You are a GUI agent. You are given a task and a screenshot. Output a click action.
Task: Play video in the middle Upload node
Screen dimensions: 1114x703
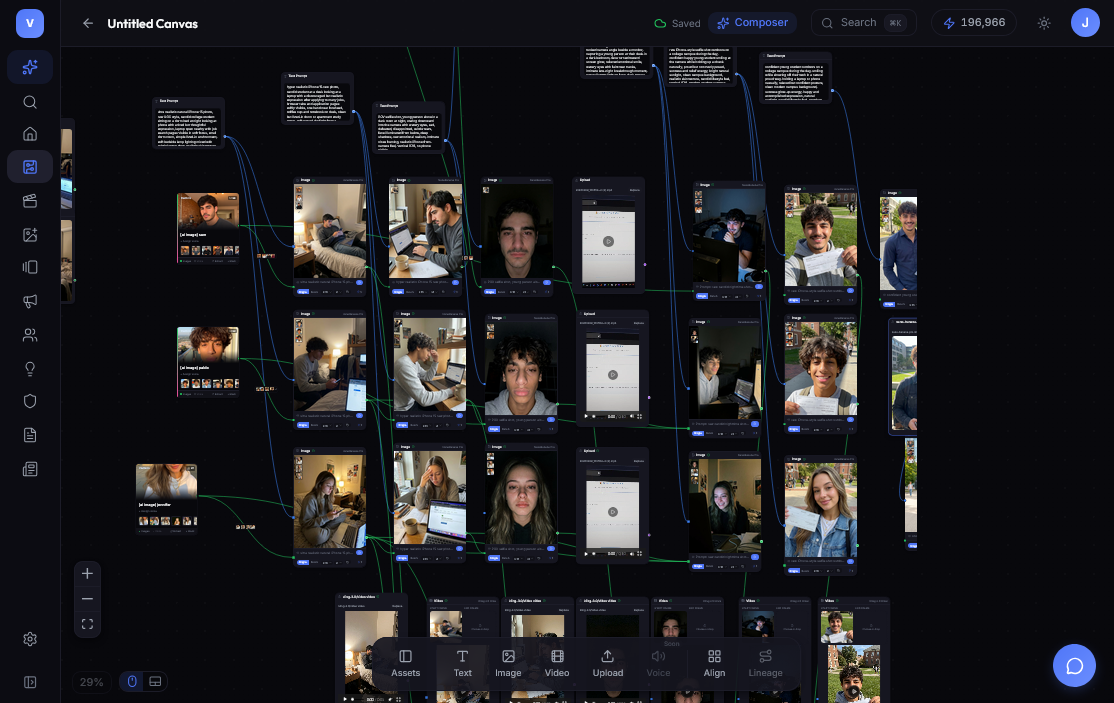(612, 375)
